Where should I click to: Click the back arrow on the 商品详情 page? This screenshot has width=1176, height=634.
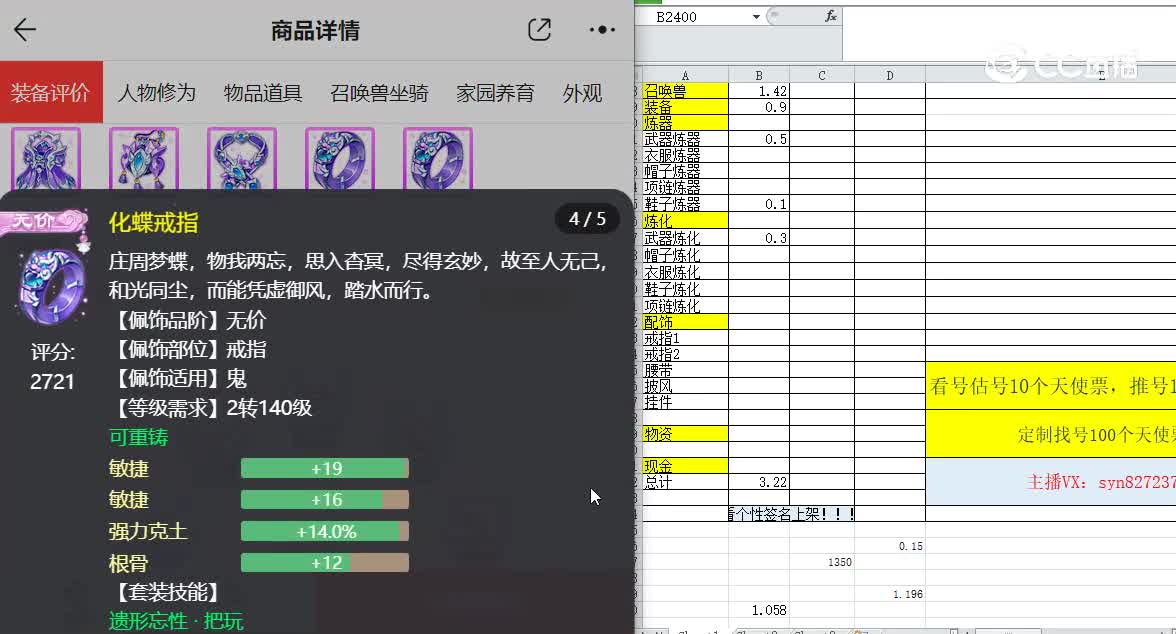click(25, 29)
